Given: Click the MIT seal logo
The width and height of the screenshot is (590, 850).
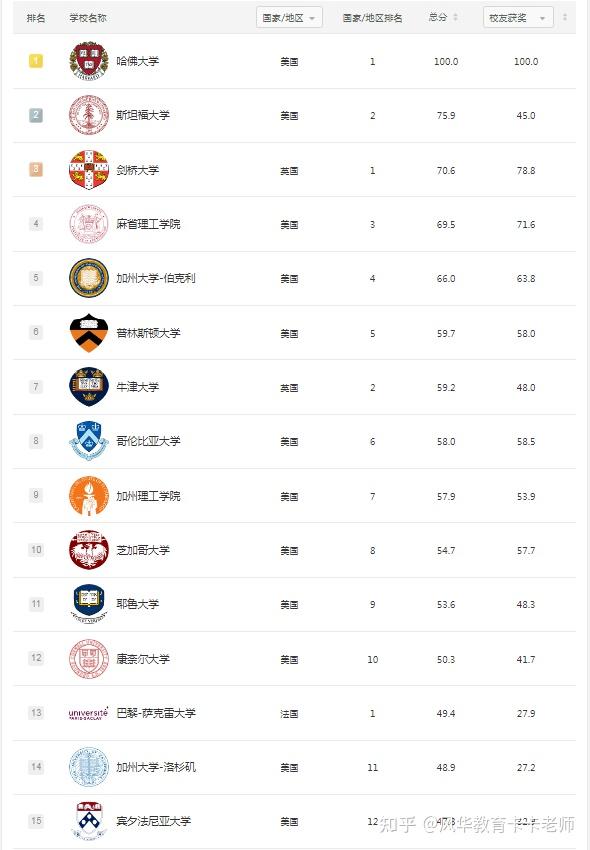Looking at the screenshot, I should [89, 224].
